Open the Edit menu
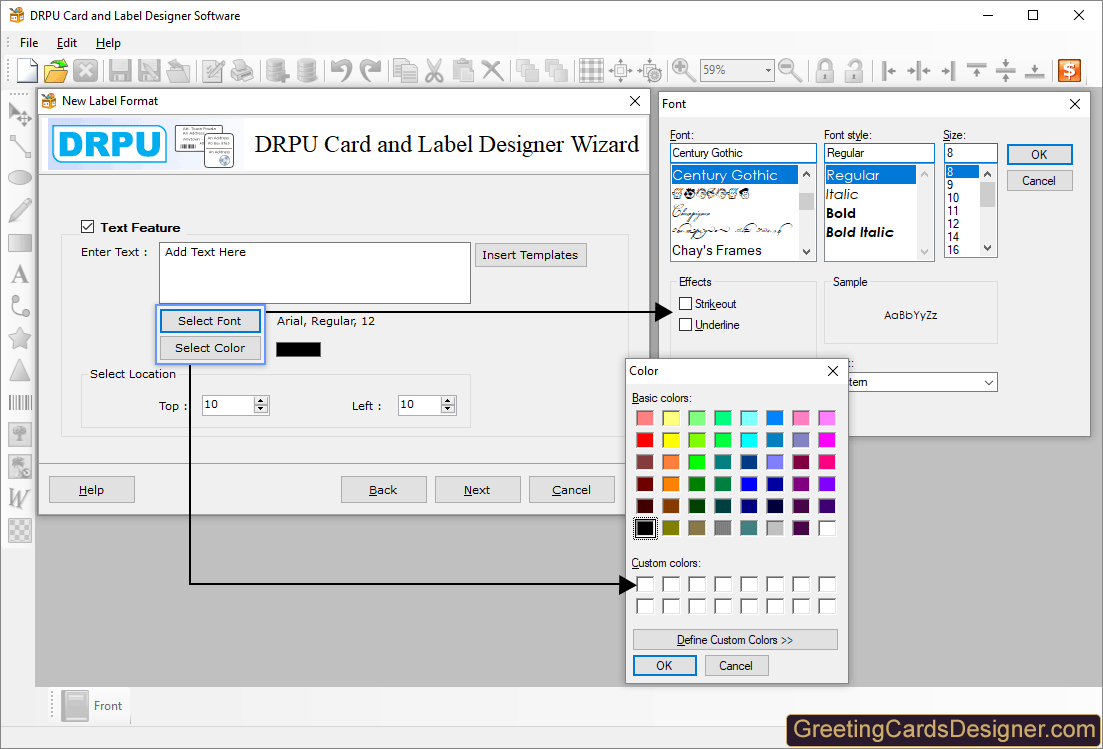This screenshot has width=1103, height=749. pos(67,43)
